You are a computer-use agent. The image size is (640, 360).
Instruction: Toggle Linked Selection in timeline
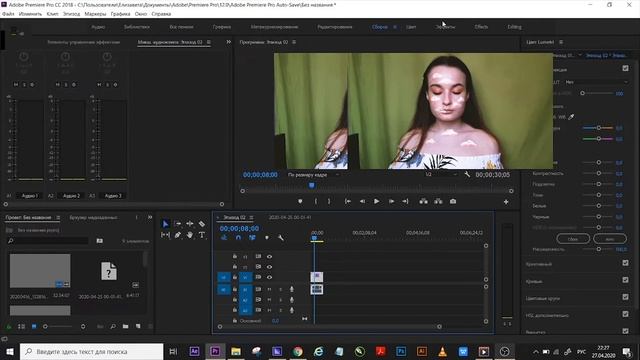tap(252, 238)
